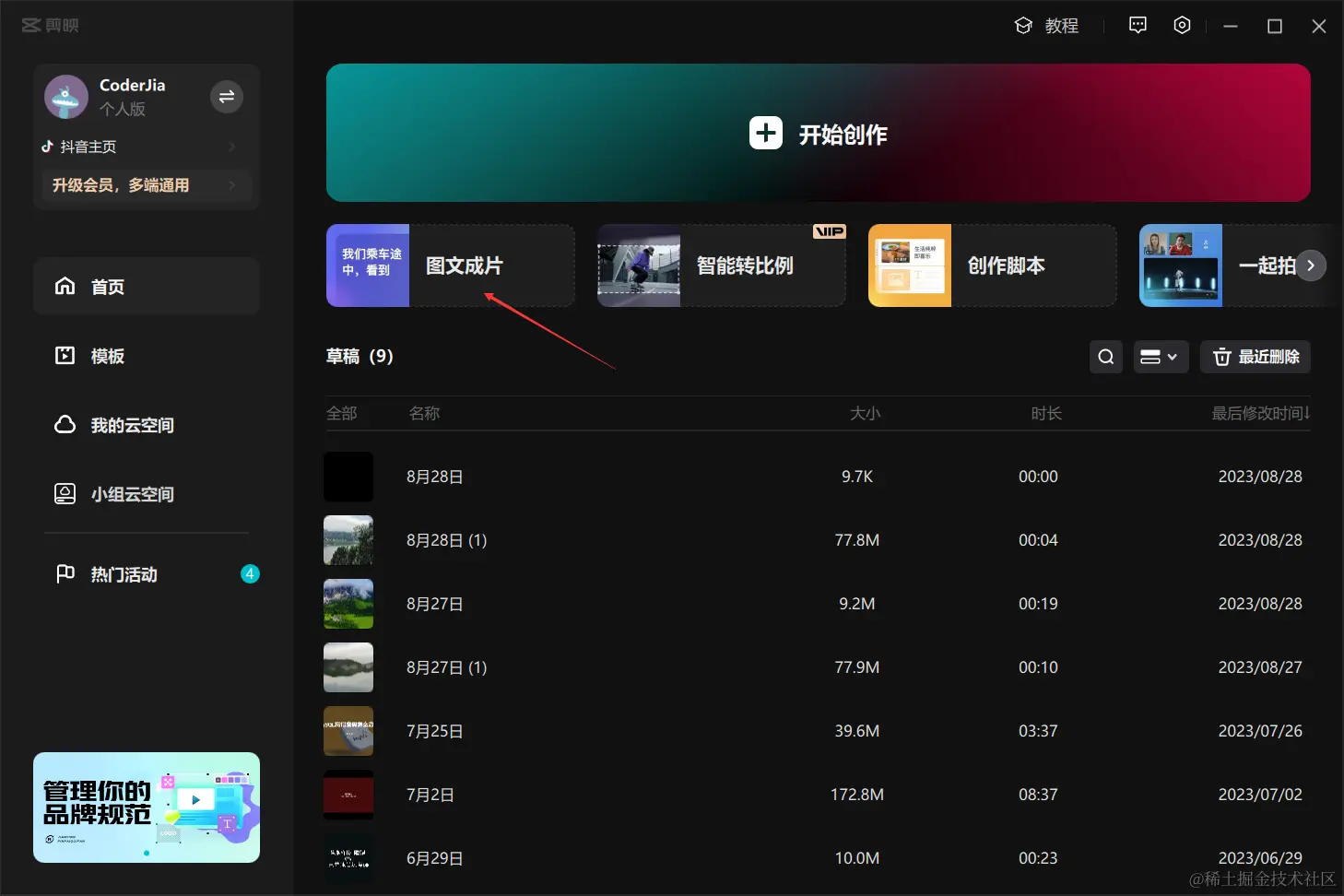Open the 一起拍 feature card
Viewport: 1344px width, 896px height.
(x=1235, y=265)
